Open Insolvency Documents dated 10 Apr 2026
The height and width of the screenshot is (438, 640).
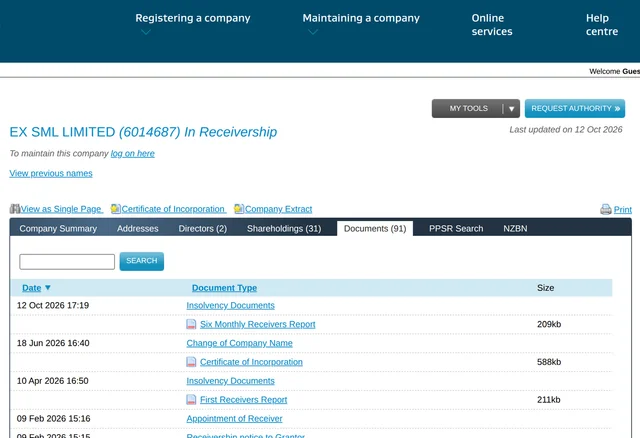click(231, 381)
